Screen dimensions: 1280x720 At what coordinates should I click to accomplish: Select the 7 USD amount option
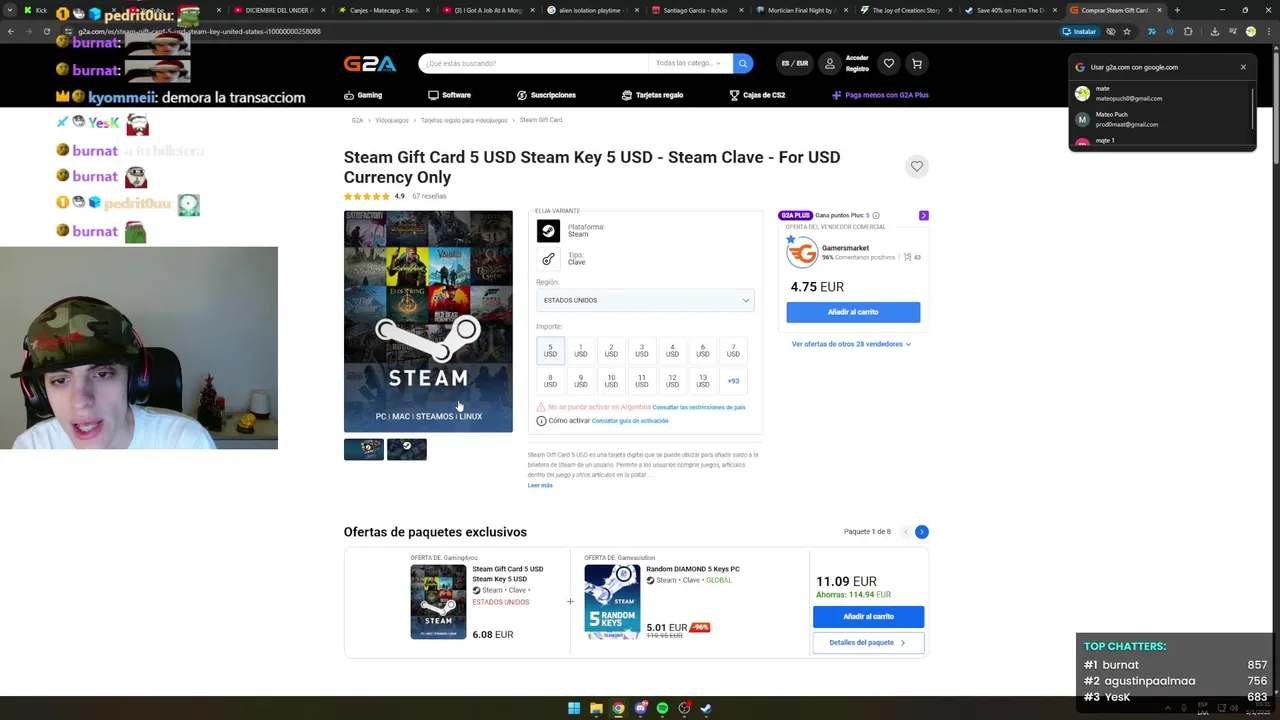pos(733,351)
